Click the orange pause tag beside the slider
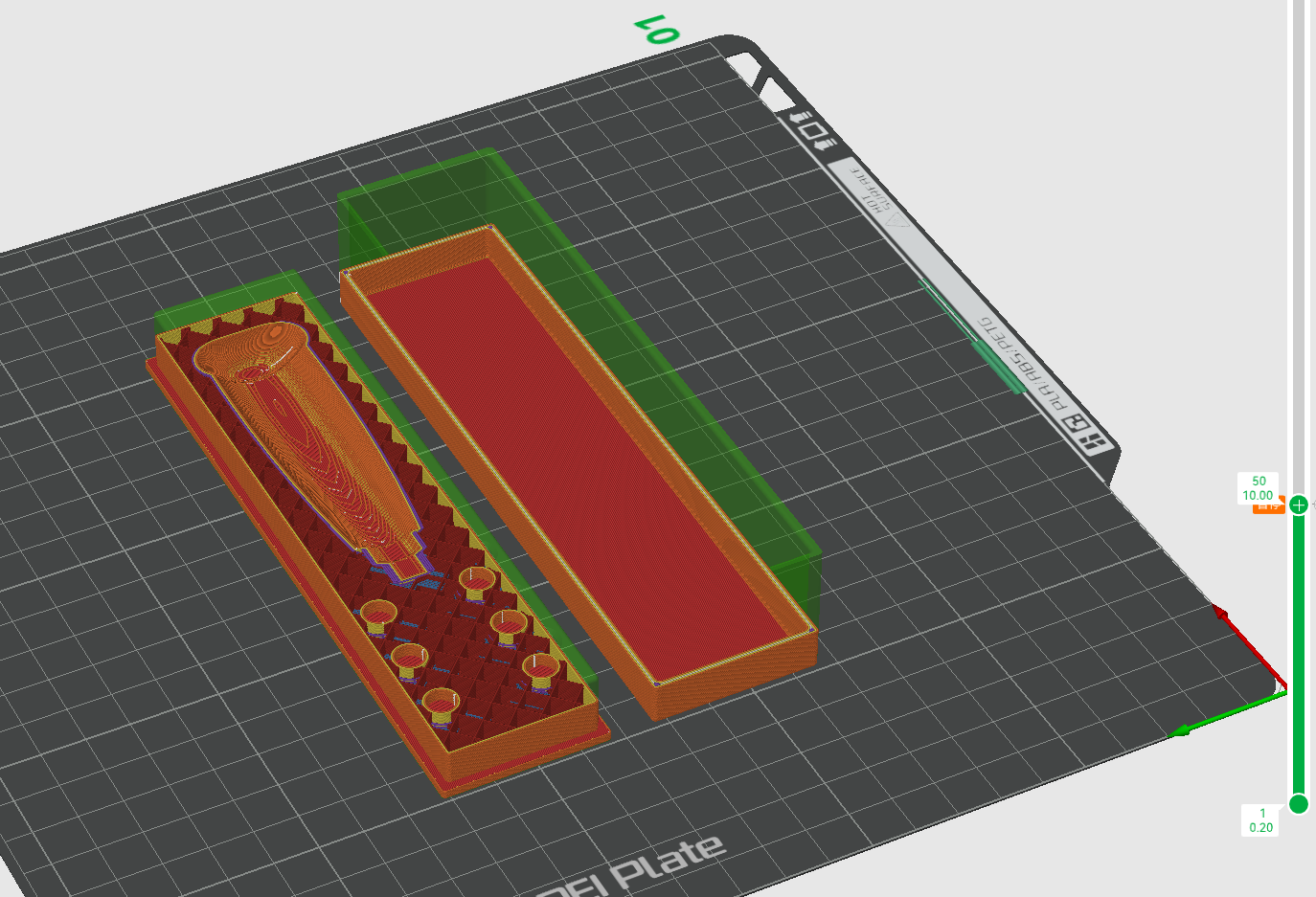The width and height of the screenshot is (1316, 897). point(1268,507)
